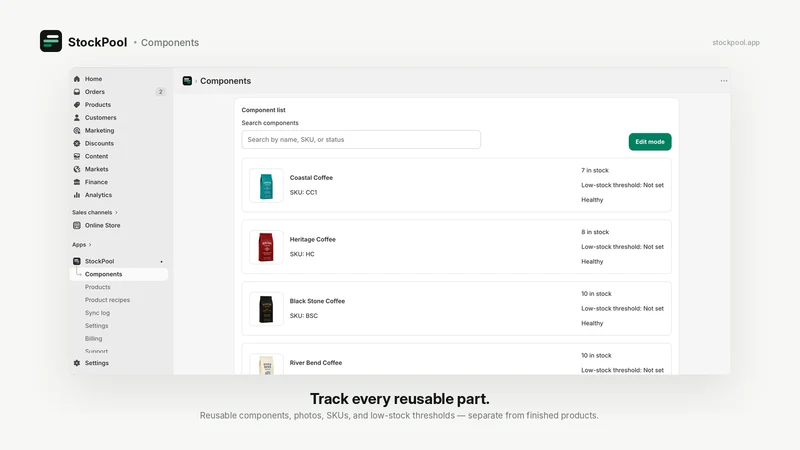Open Products under StockPool app
Screen dimensions: 800x450
[x=97, y=287]
